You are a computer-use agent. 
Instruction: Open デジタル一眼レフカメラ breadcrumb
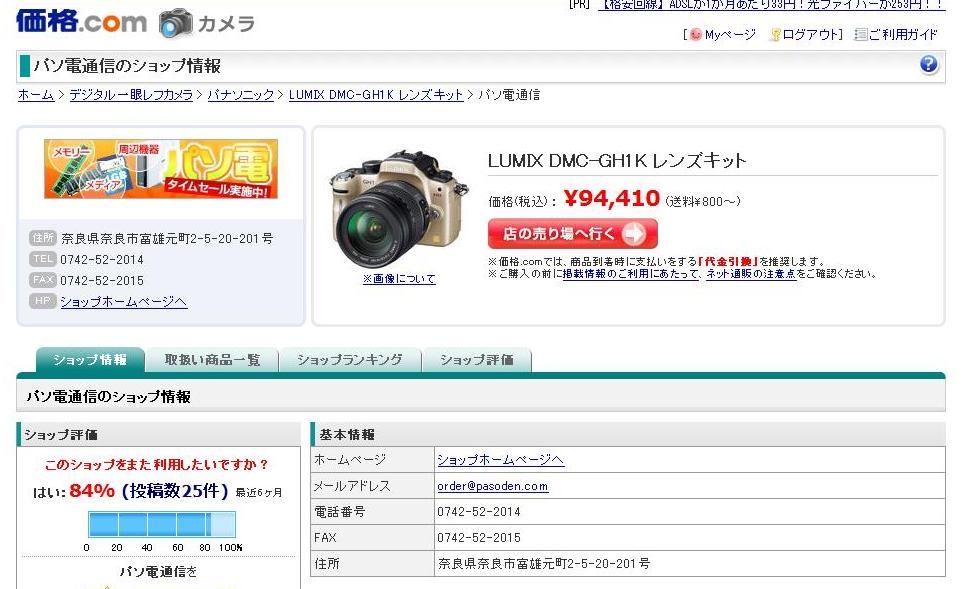coord(131,94)
